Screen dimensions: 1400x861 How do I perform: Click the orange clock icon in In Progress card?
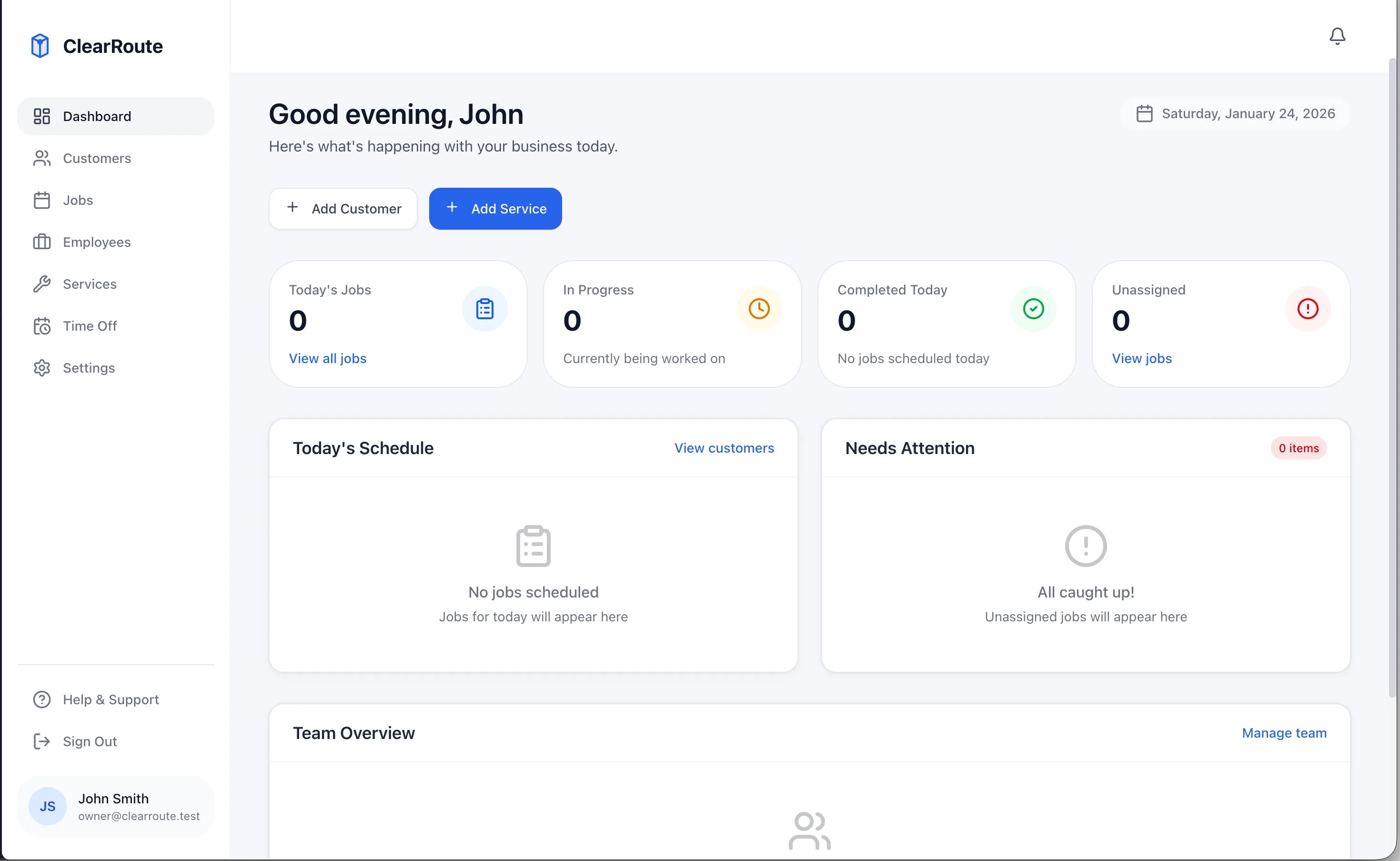759,309
